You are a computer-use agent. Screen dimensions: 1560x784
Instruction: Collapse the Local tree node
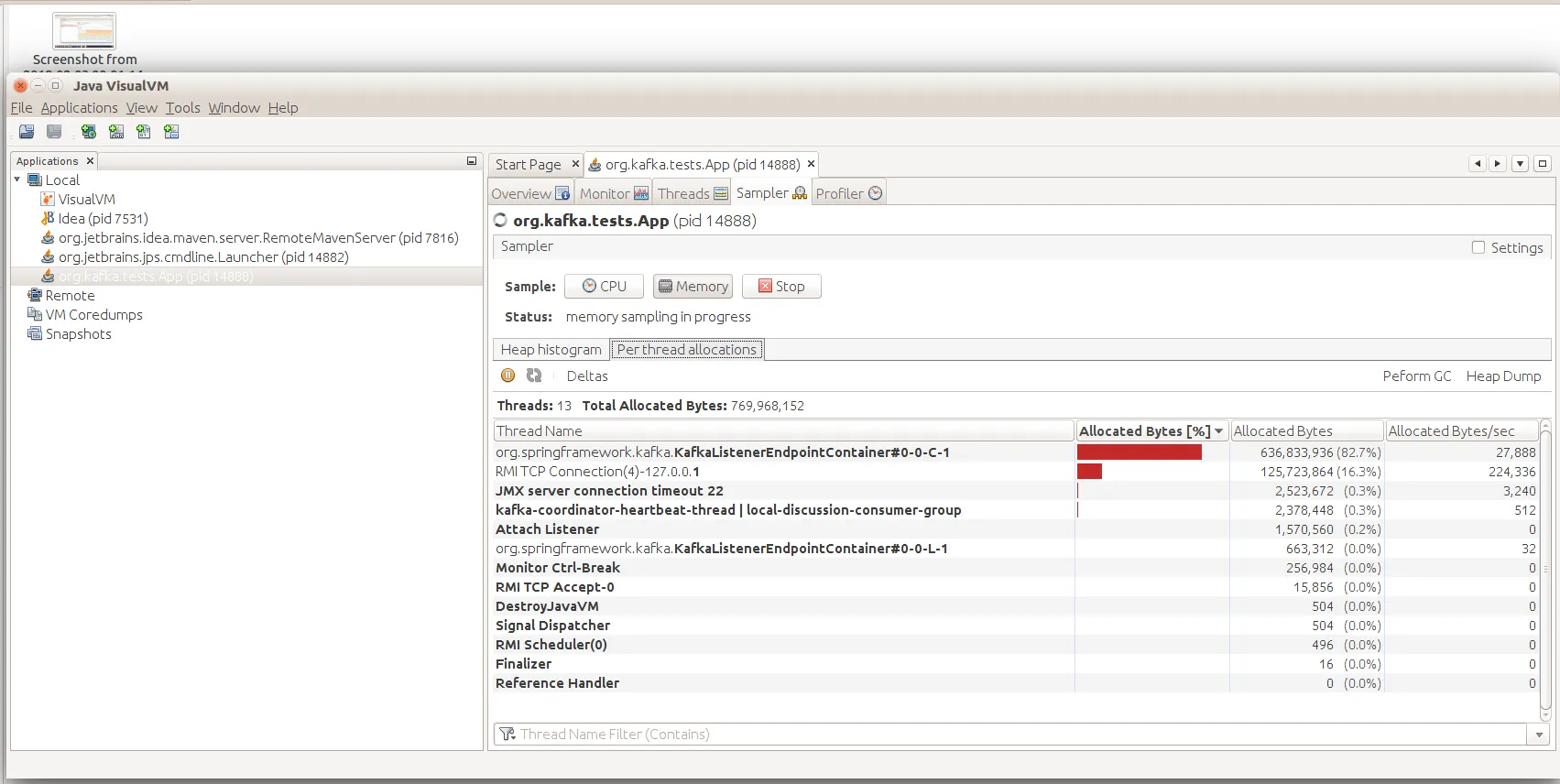[x=17, y=180]
